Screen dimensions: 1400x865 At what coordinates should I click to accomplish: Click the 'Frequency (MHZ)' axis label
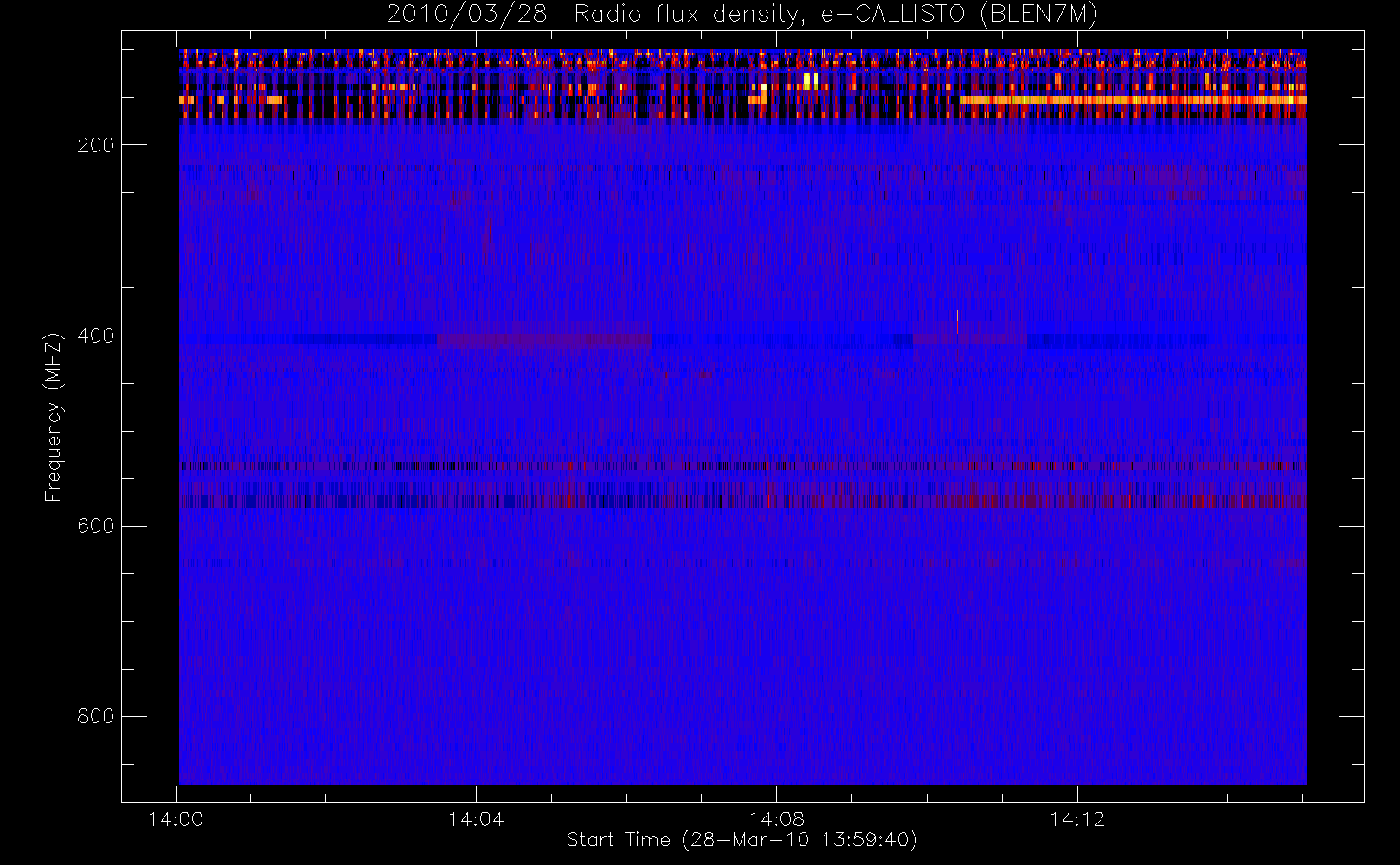point(54,417)
